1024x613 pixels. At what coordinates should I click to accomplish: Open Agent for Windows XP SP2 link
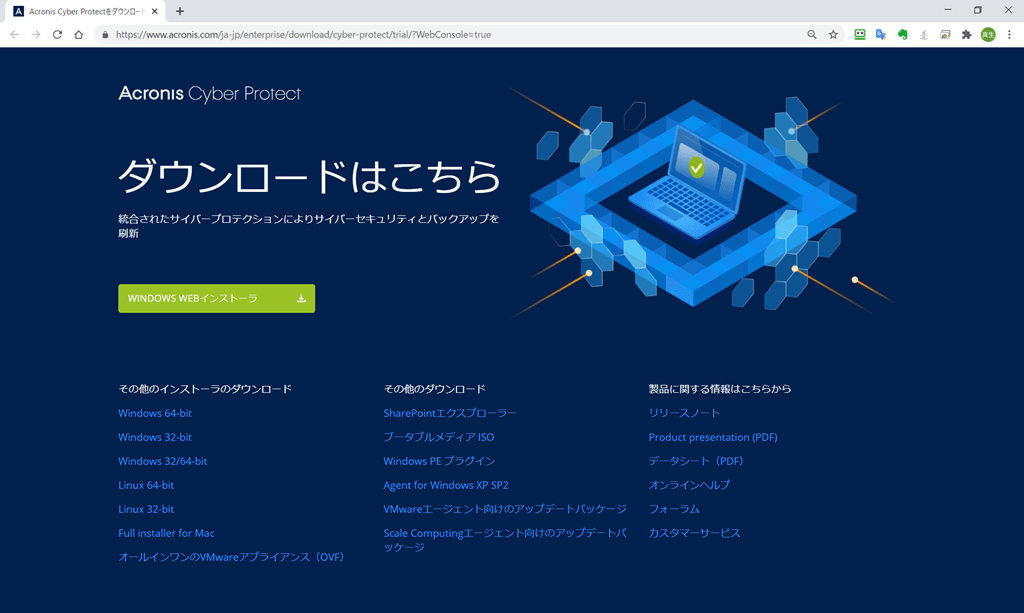pos(446,485)
